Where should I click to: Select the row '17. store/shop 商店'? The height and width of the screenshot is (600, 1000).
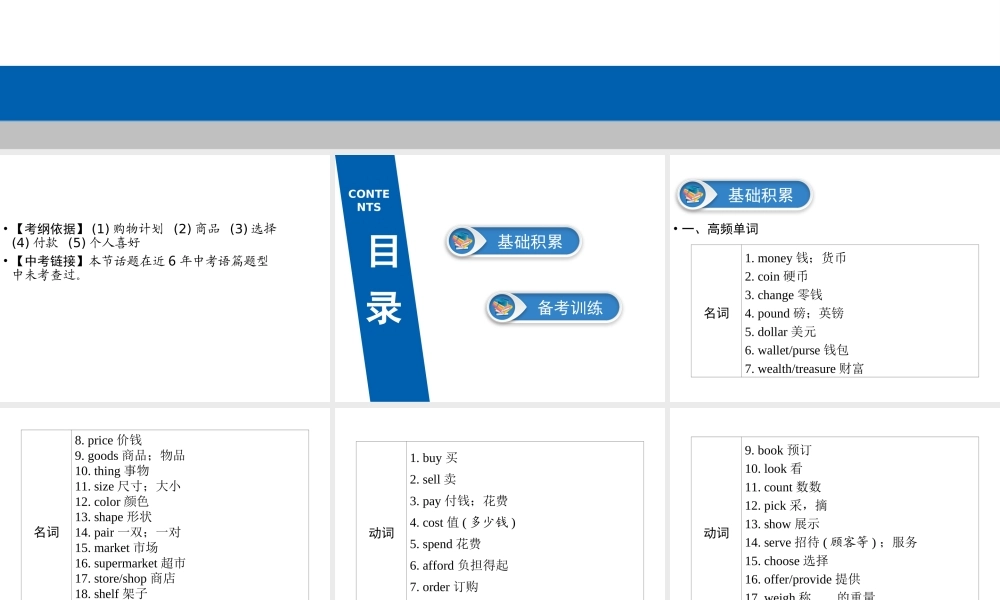(x=125, y=578)
